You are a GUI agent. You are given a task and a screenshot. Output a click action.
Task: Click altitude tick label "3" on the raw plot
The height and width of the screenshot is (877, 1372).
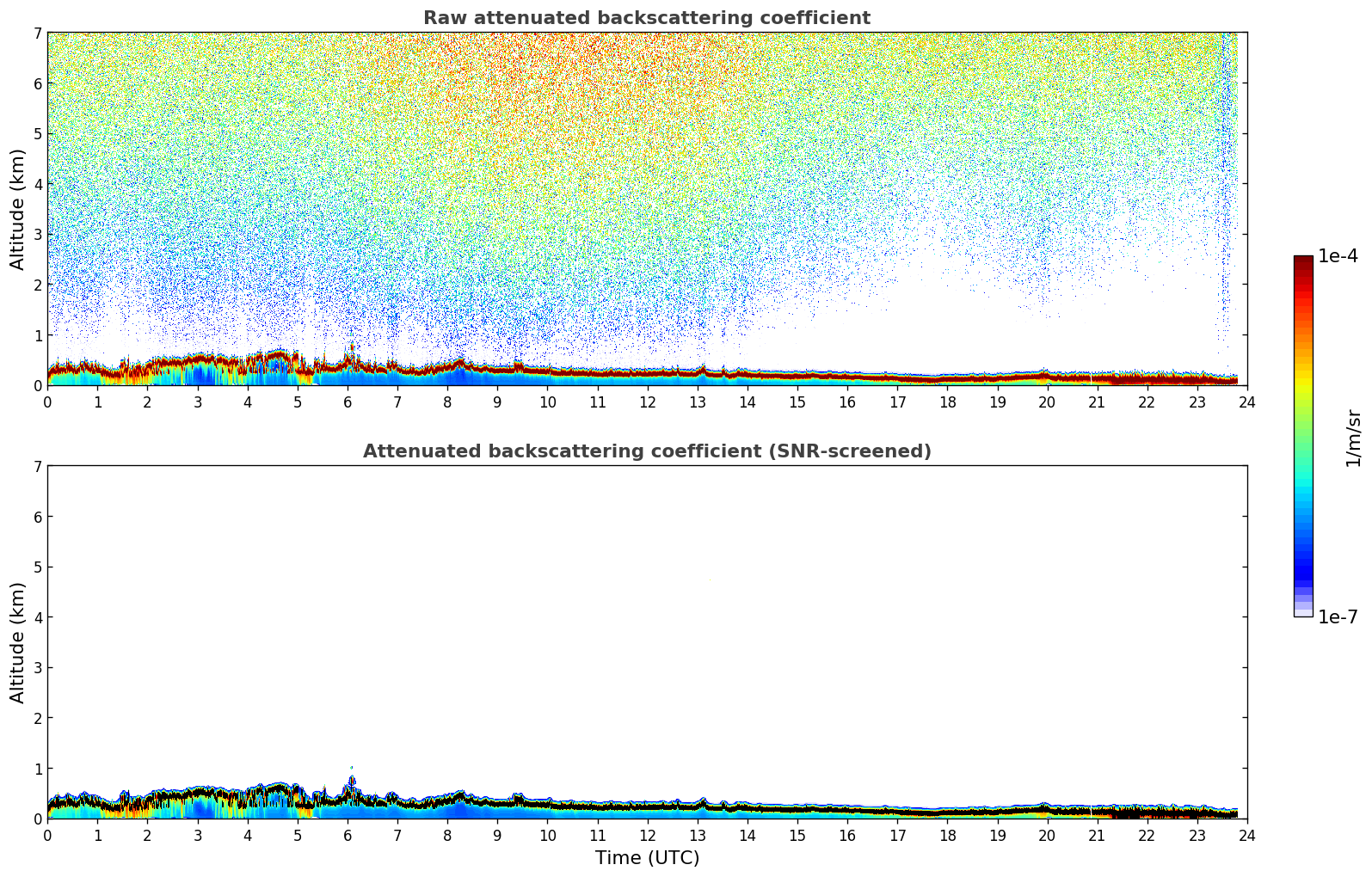[38, 234]
